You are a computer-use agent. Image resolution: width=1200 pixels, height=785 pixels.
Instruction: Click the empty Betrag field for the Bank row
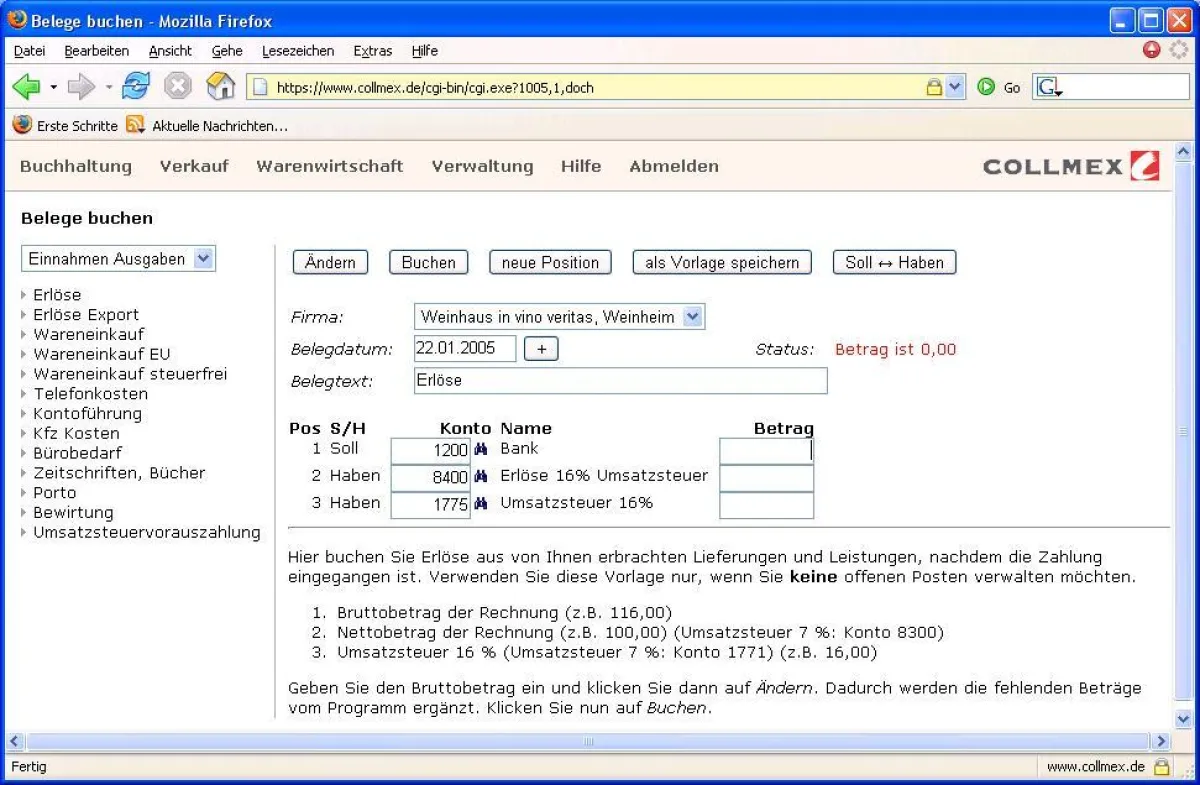[766, 450]
